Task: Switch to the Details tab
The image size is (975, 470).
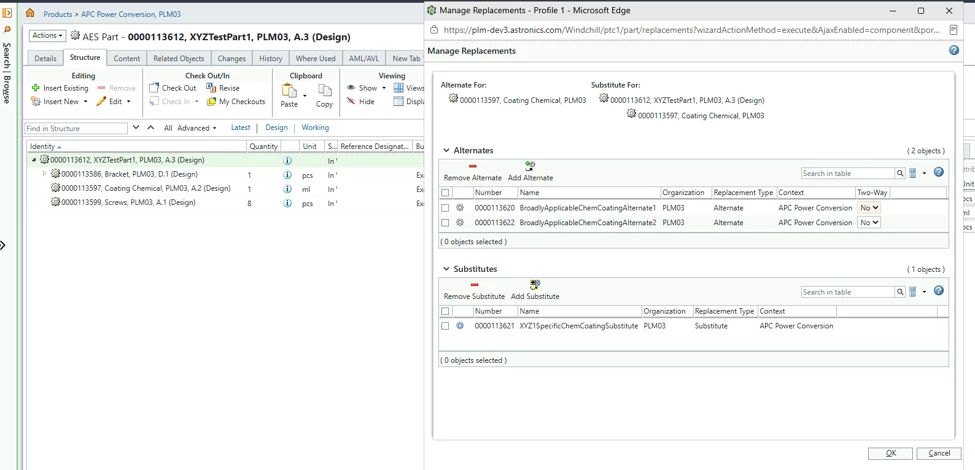Action: click(45, 58)
